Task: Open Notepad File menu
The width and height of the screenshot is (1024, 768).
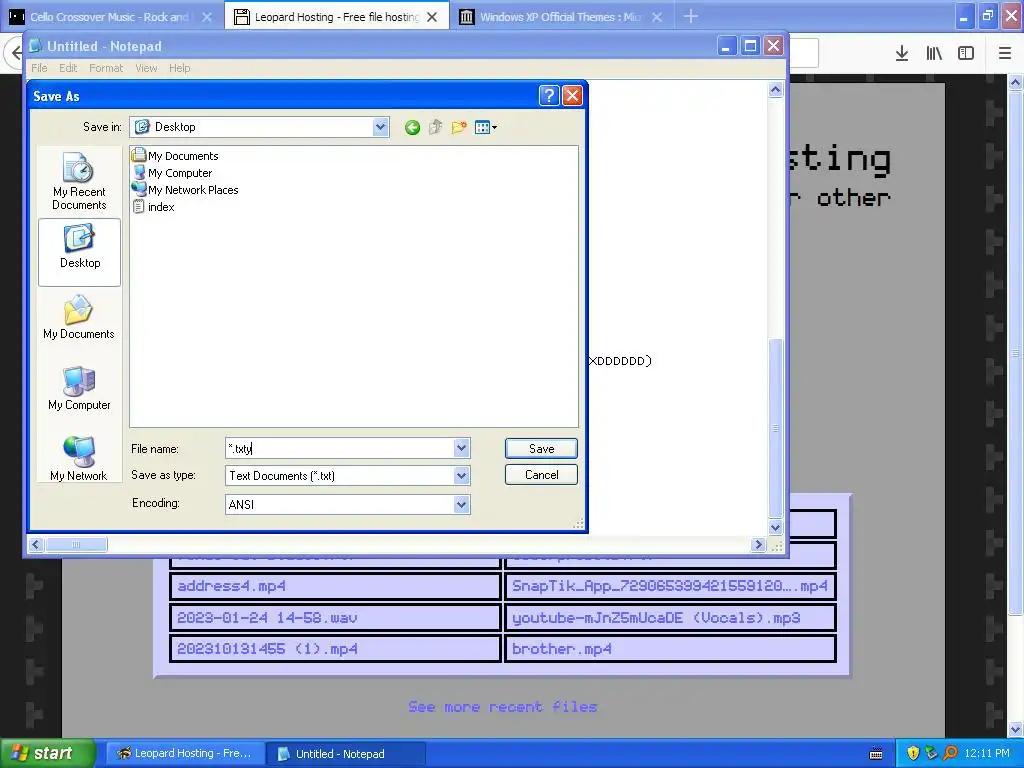Action: [39, 68]
